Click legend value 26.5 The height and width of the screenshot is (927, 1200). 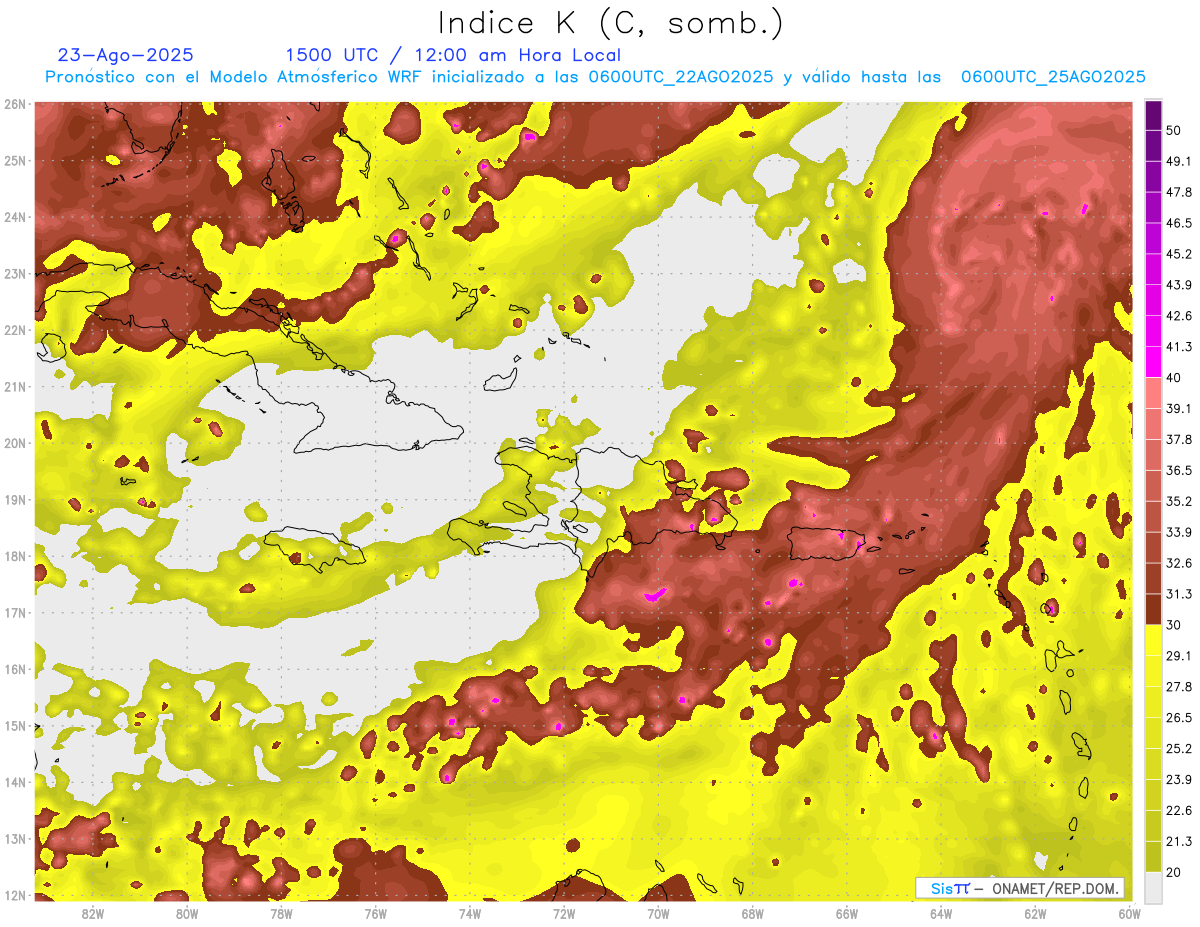1178,717
